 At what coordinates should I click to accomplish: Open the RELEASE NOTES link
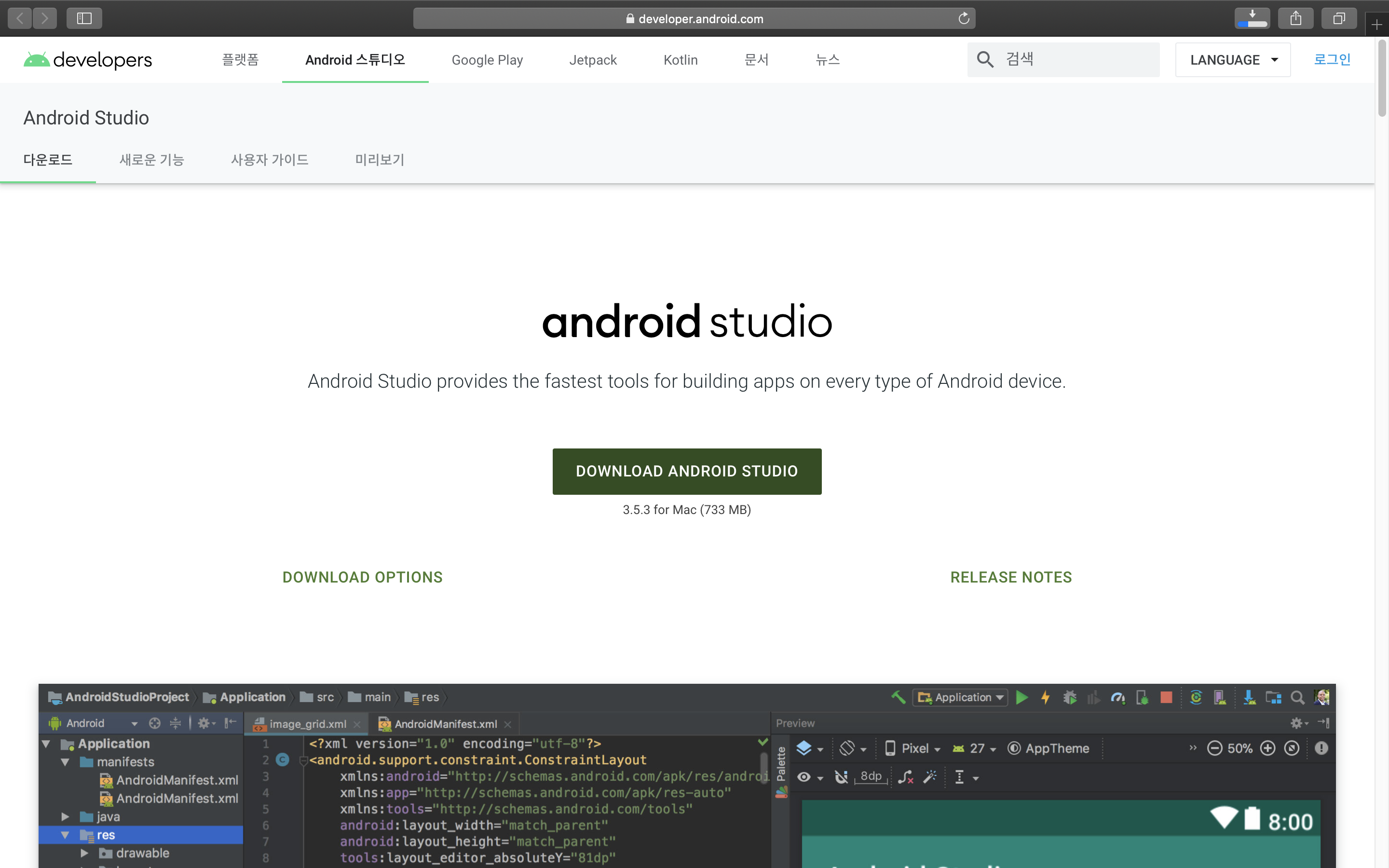pyautogui.click(x=1011, y=577)
